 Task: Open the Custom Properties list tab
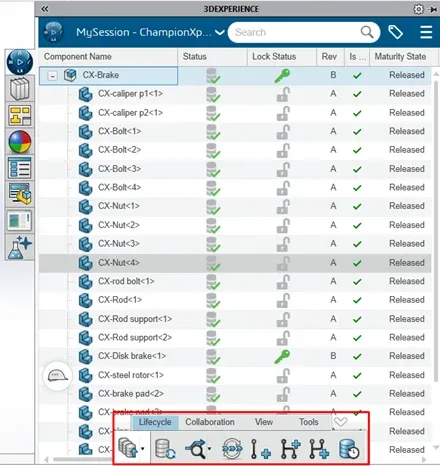pos(20,168)
